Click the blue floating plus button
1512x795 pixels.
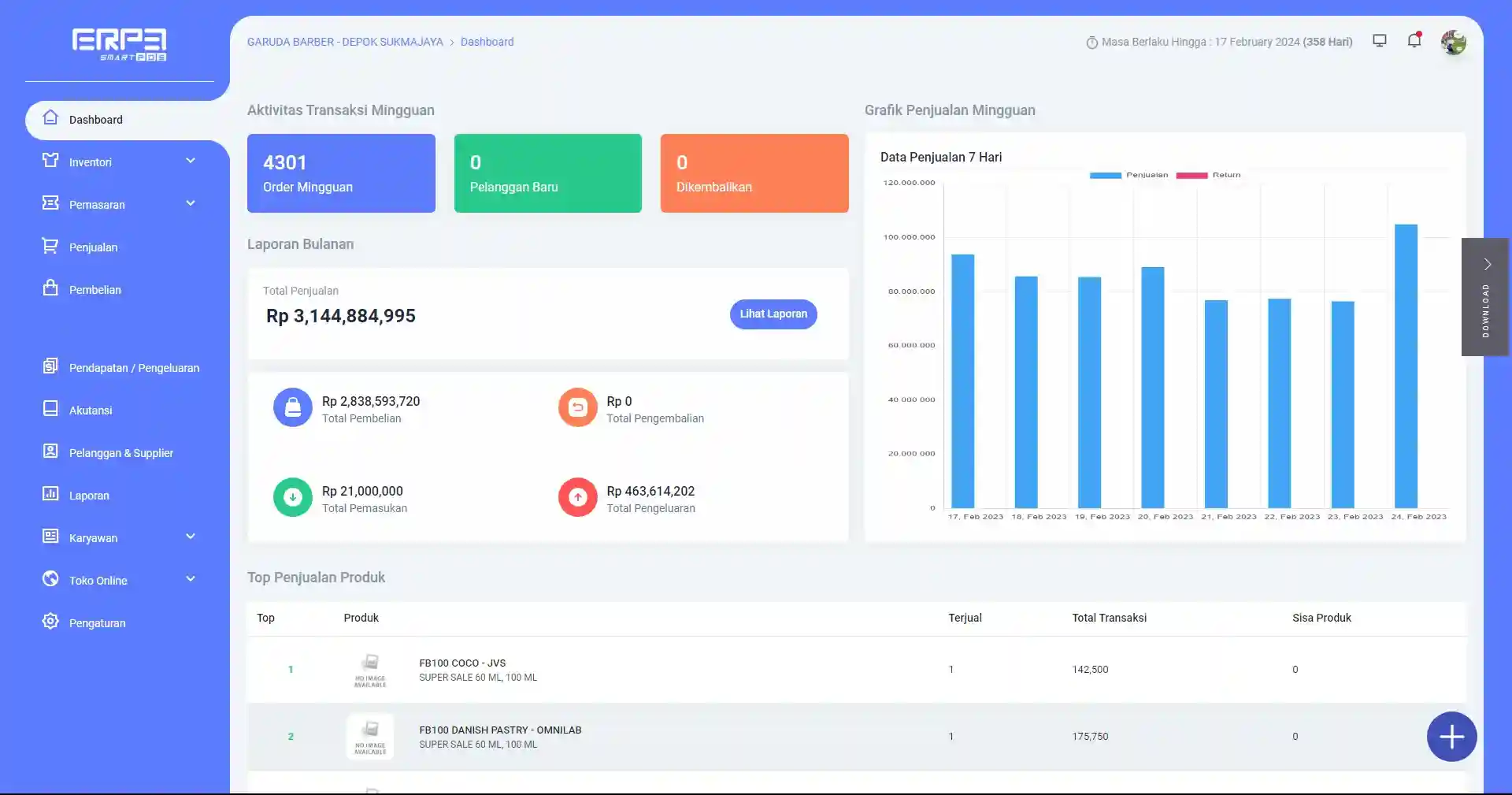tap(1451, 737)
